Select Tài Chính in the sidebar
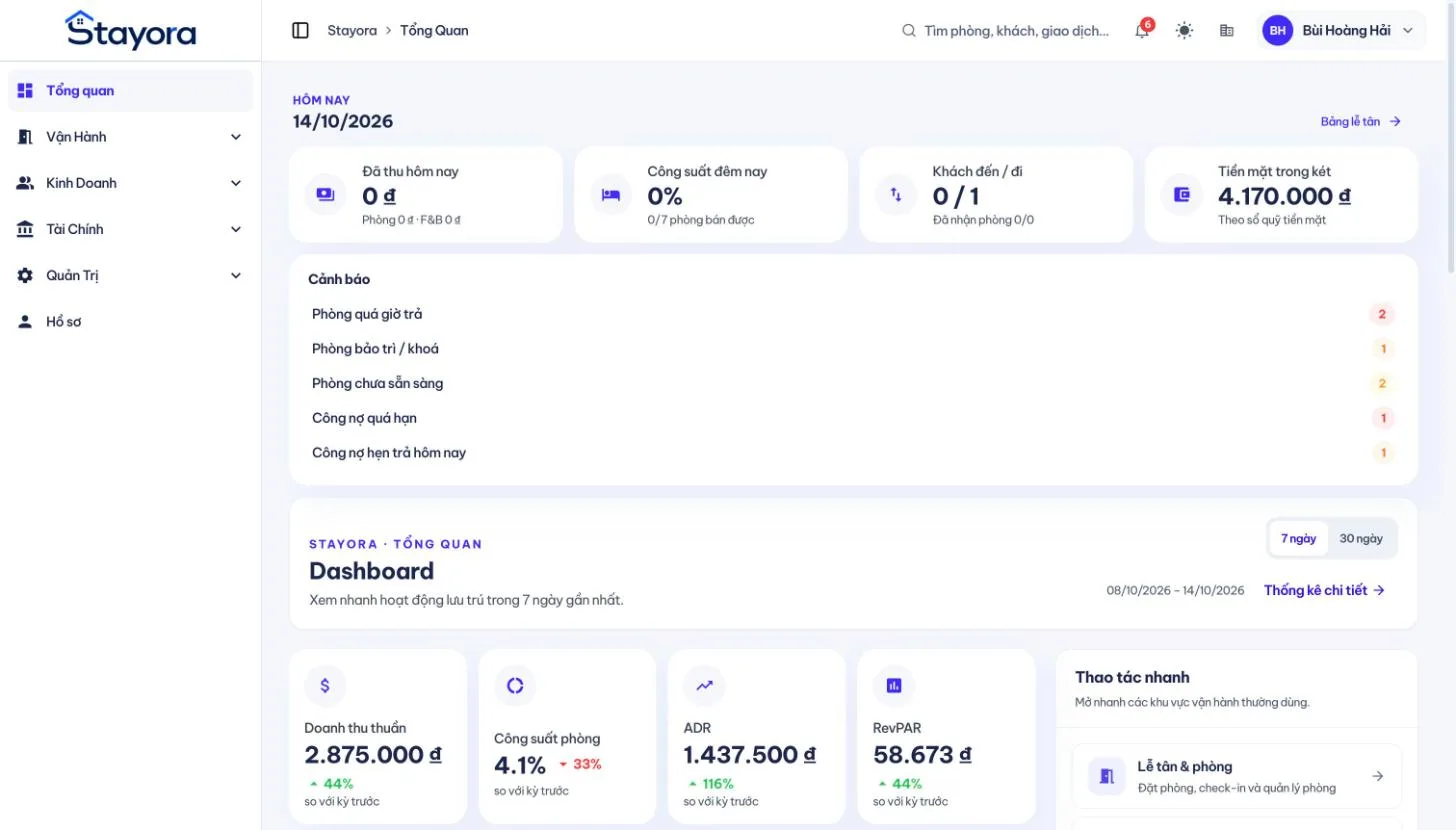 tap(130, 229)
